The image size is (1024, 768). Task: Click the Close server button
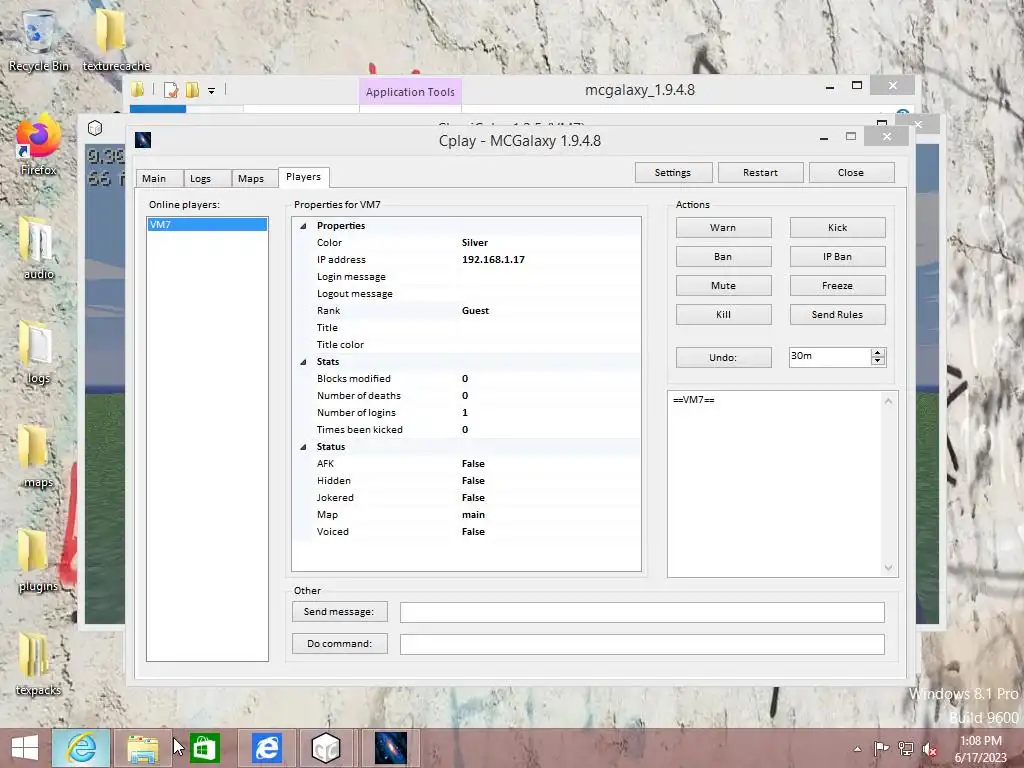coord(851,172)
